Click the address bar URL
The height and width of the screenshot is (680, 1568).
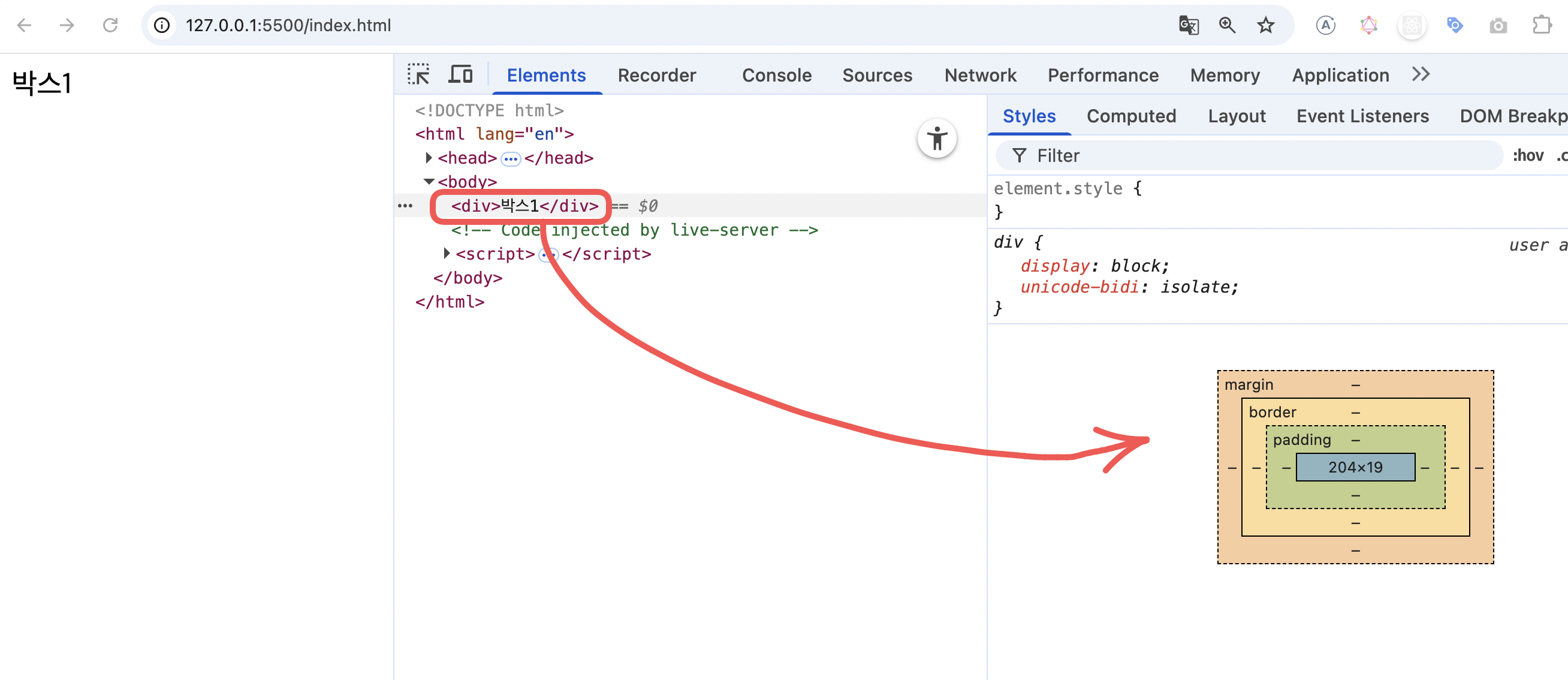click(x=288, y=25)
